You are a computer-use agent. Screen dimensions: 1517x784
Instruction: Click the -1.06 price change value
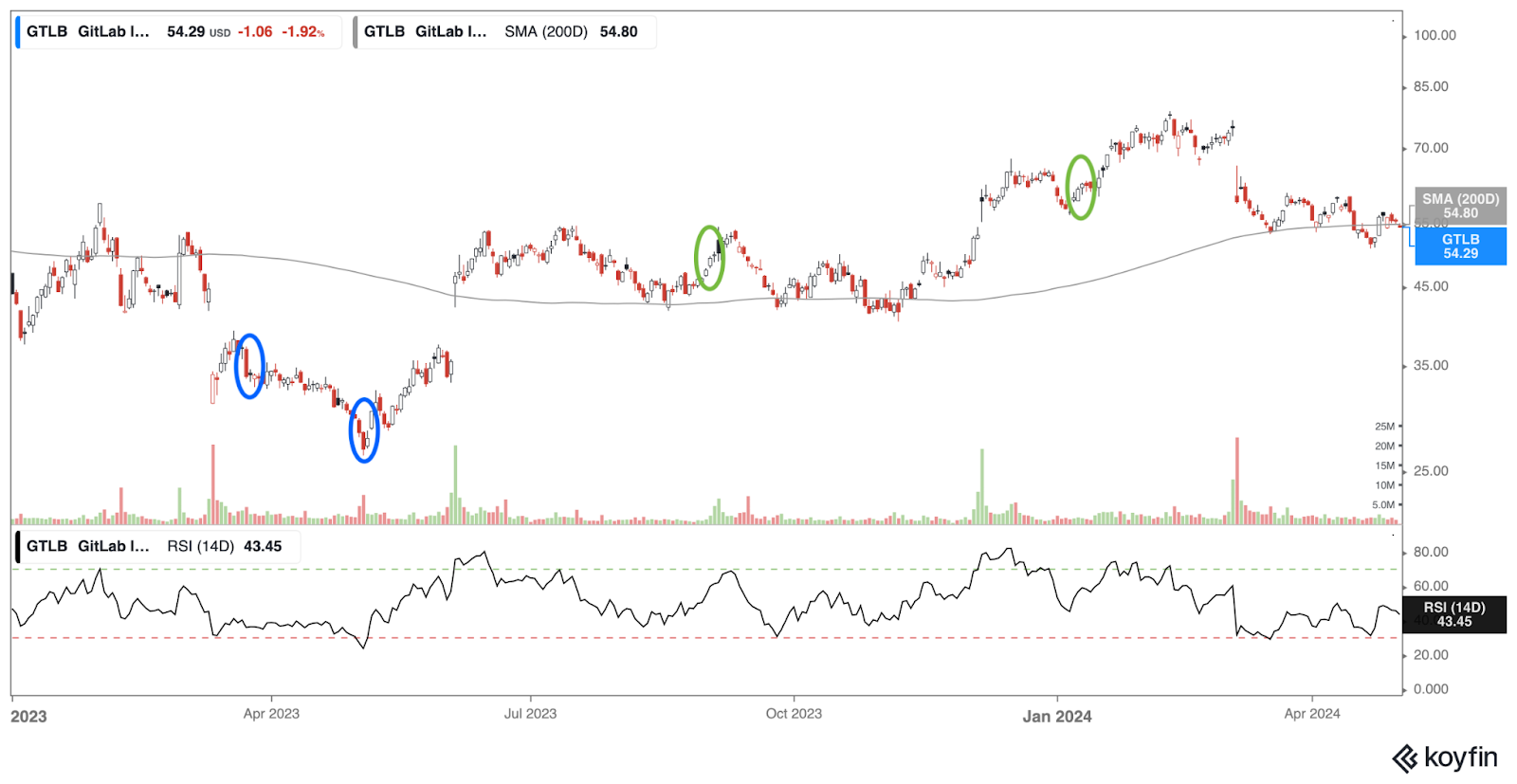255,31
